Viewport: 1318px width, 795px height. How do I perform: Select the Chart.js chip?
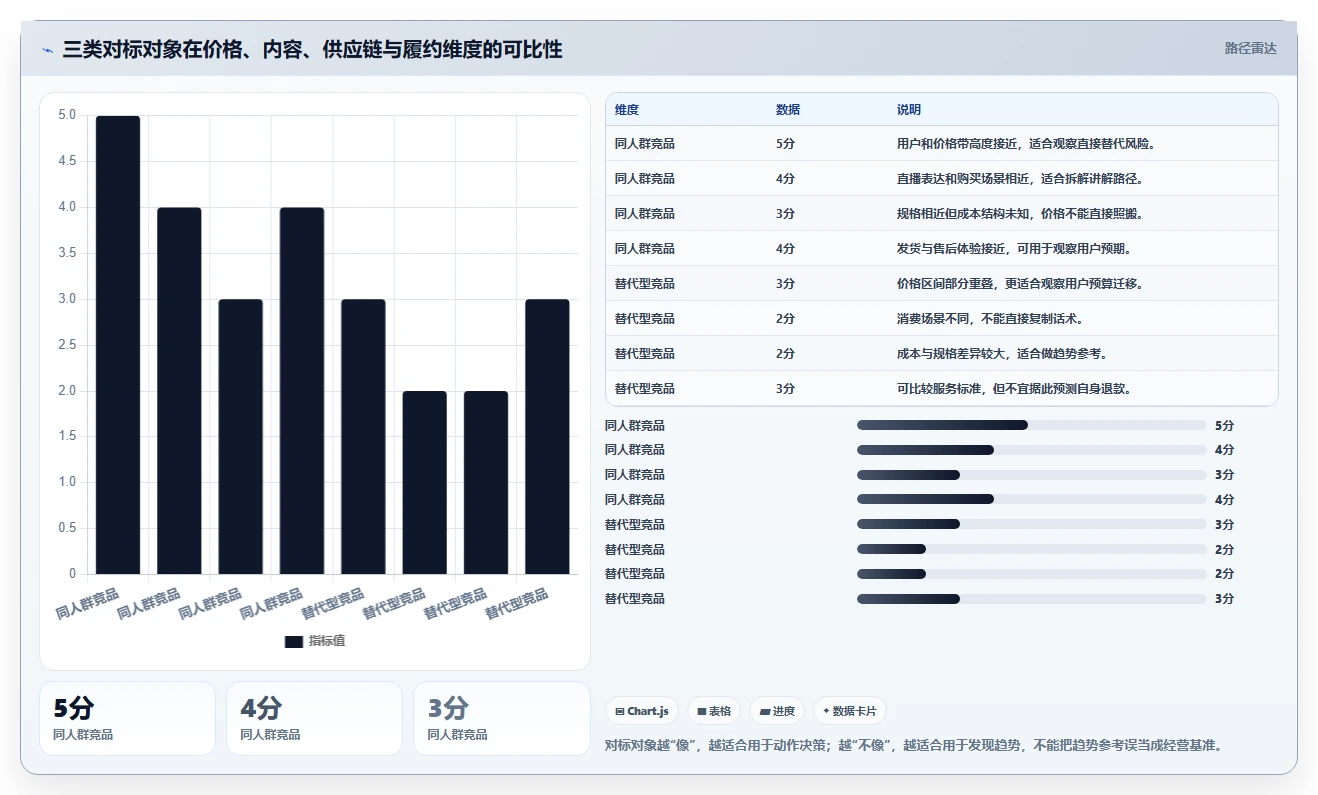642,711
